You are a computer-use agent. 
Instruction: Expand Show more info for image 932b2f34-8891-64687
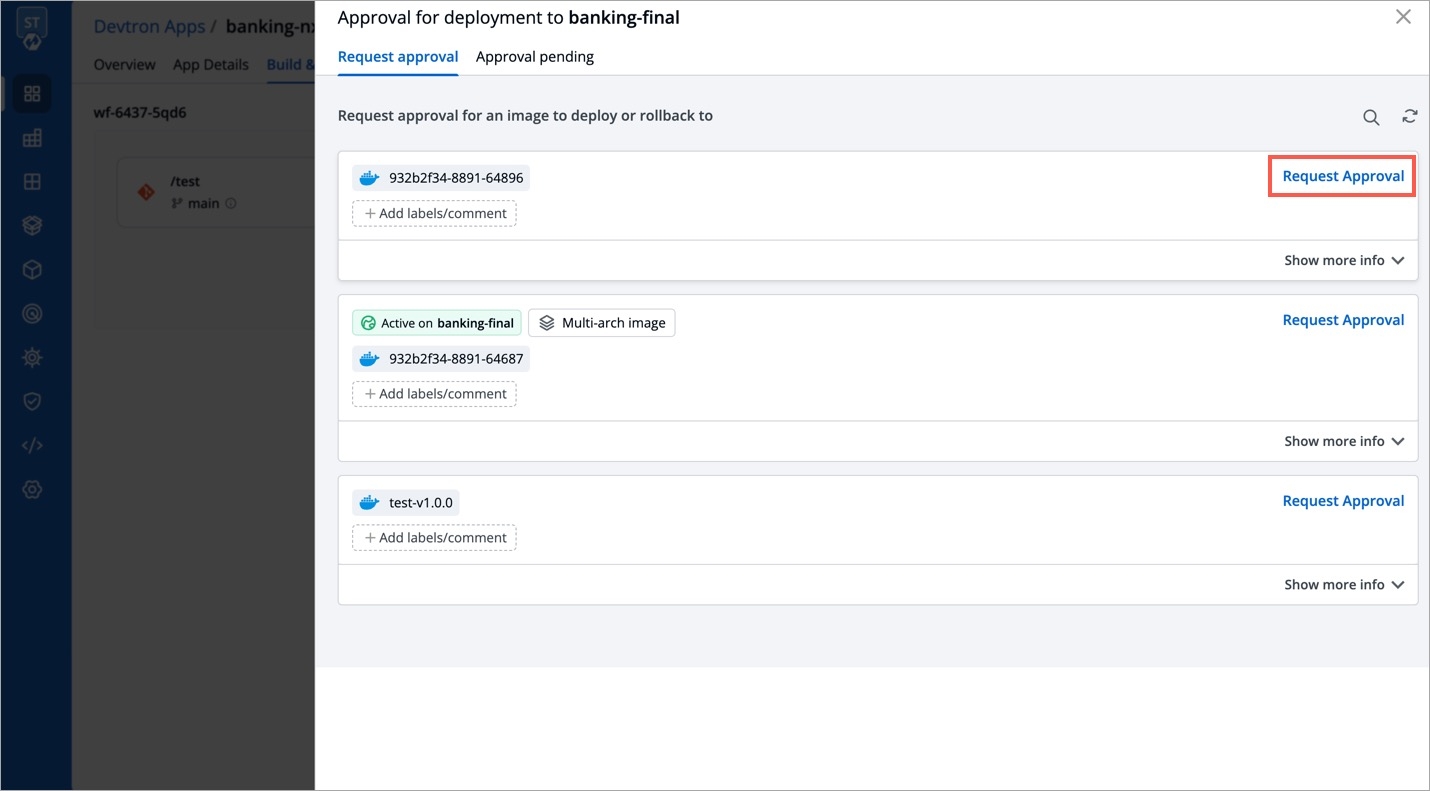pyautogui.click(x=1343, y=441)
